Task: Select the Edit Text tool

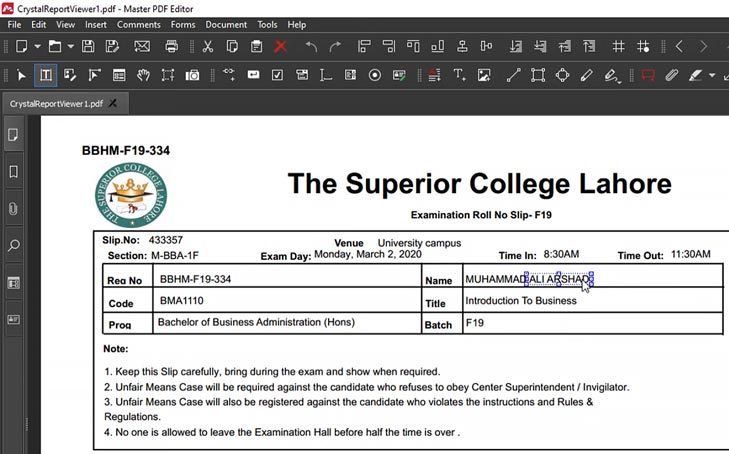Action: (x=46, y=75)
